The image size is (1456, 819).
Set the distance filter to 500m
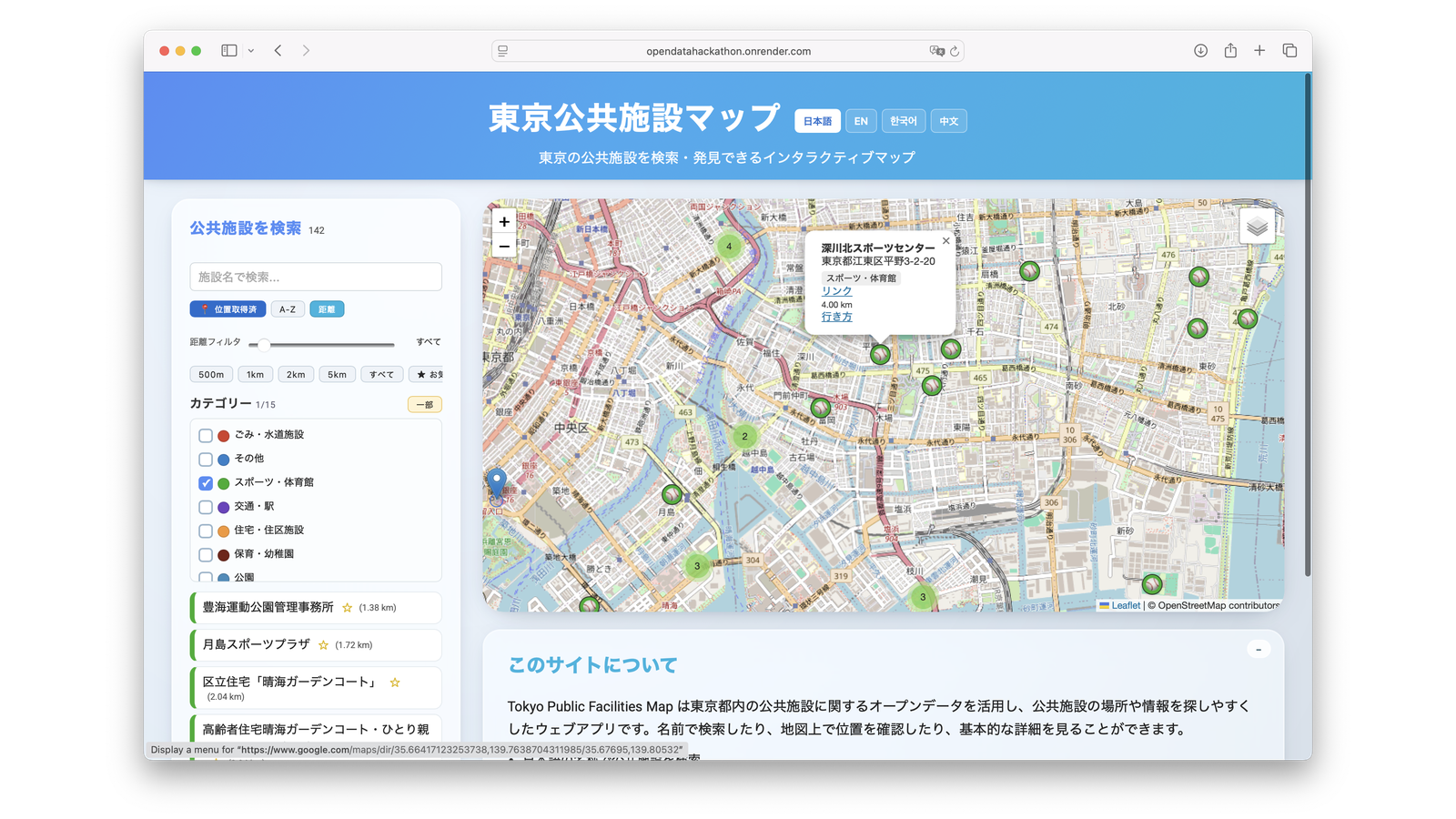[211, 374]
